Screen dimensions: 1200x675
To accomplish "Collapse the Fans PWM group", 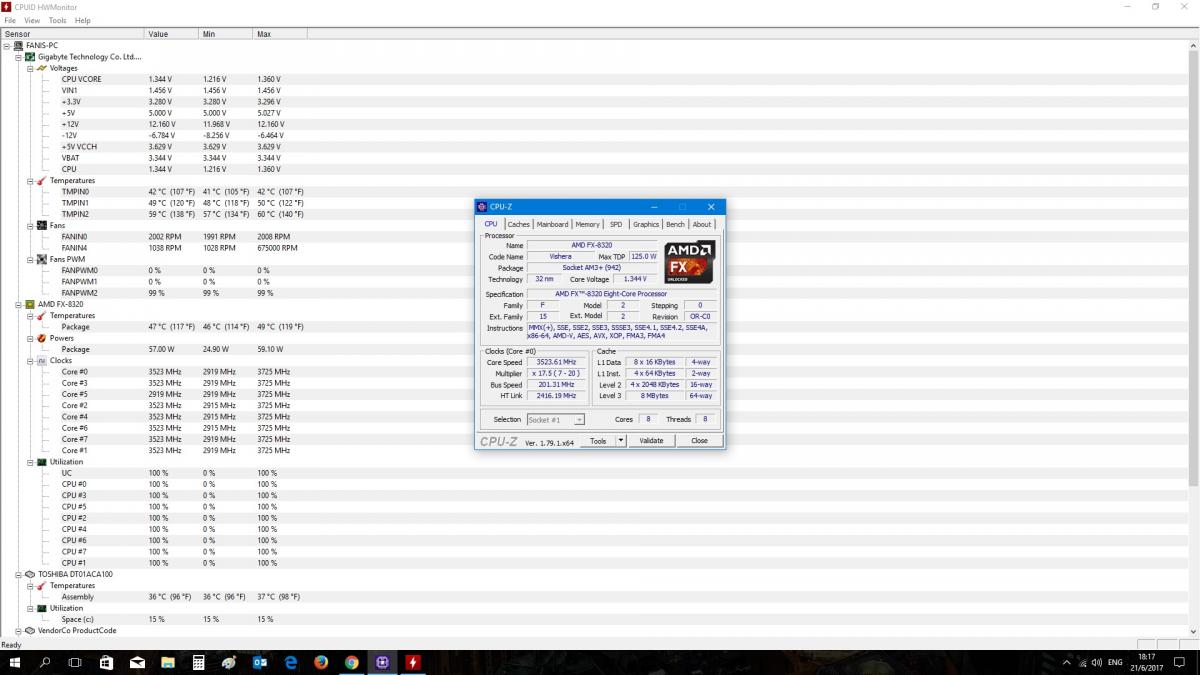I will coord(30,259).
